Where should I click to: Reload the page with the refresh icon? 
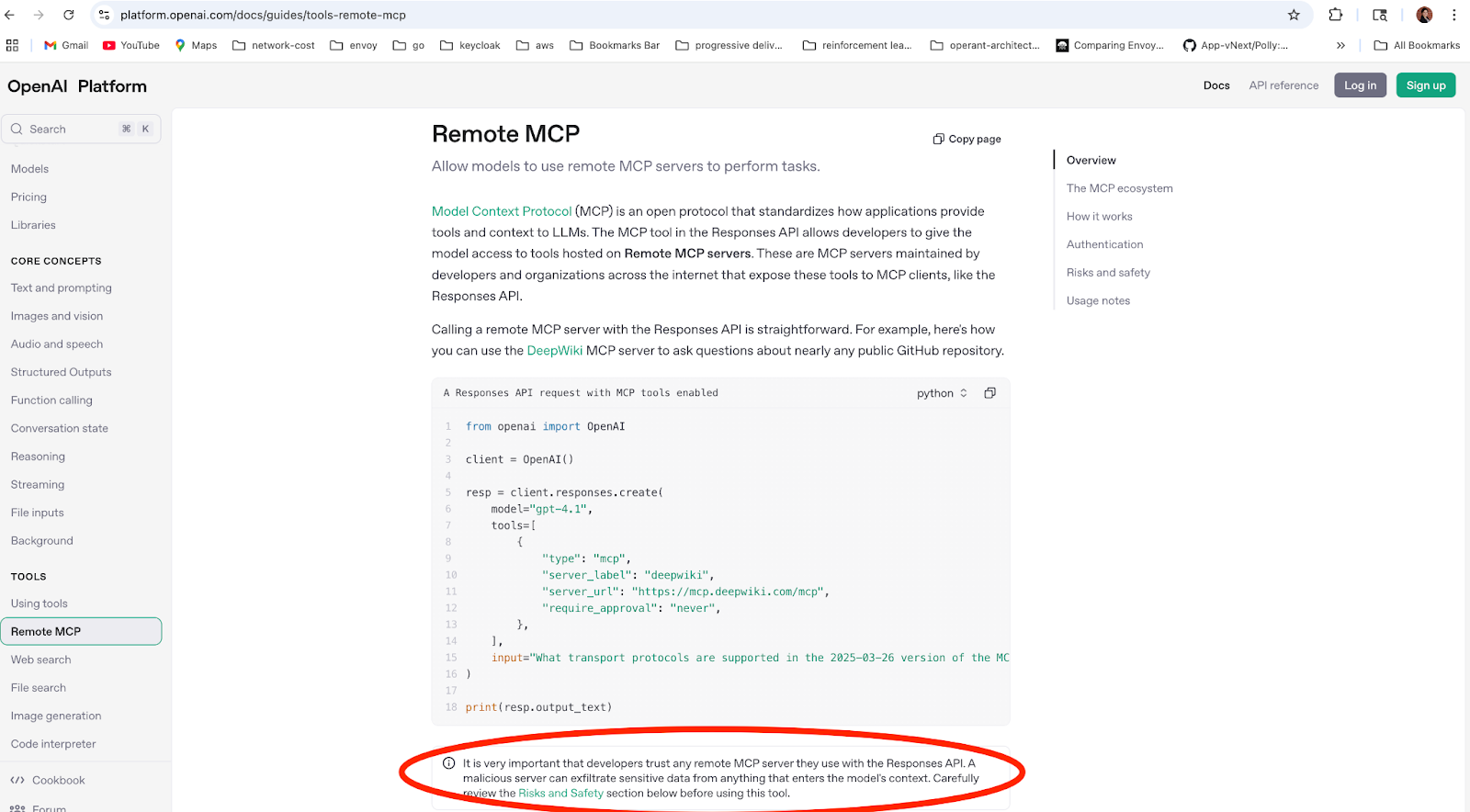coord(69,15)
